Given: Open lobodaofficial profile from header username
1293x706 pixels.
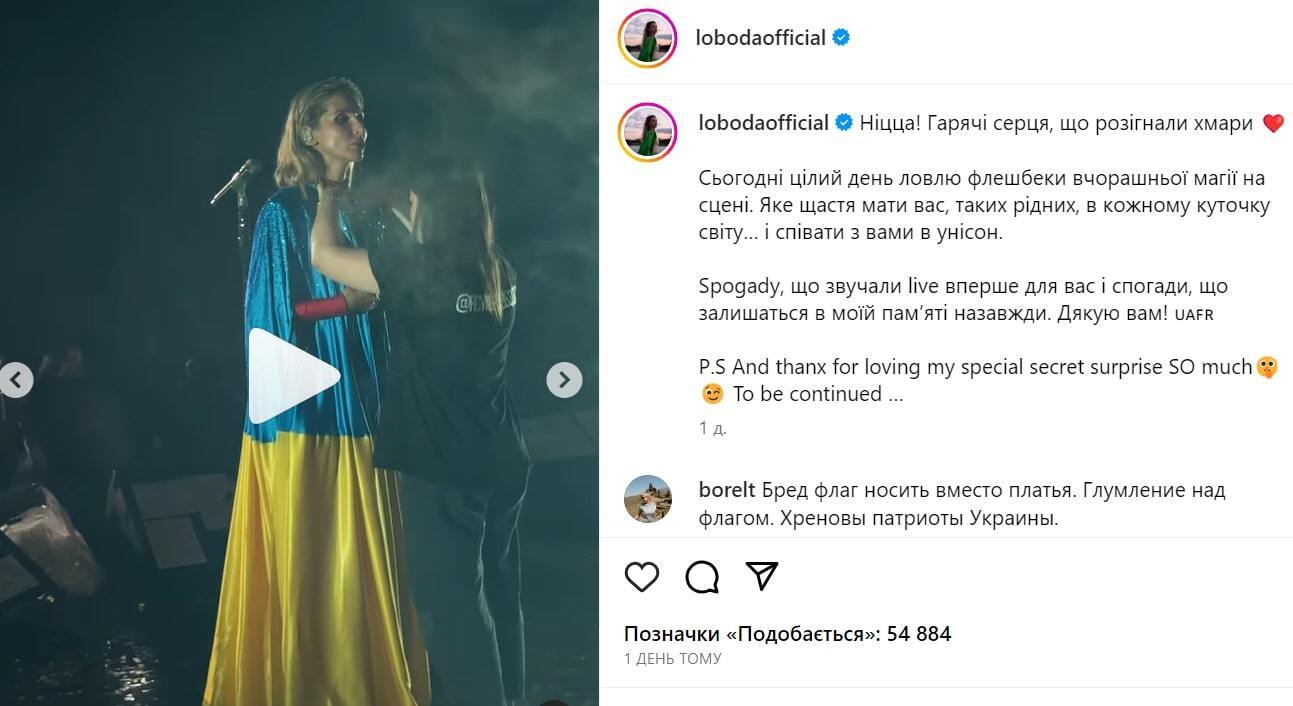Looking at the screenshot, I should pyautogui.click(x=760, y=38).
